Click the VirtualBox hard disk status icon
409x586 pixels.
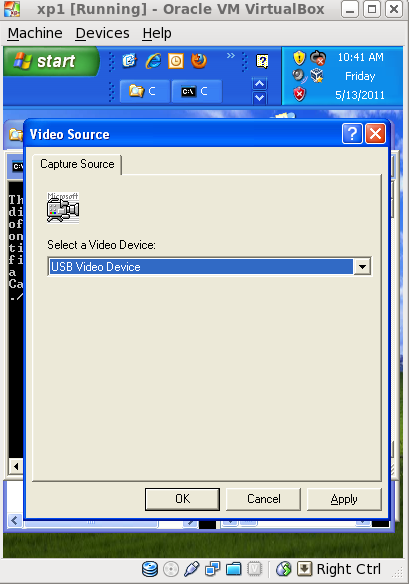(150, 569)
